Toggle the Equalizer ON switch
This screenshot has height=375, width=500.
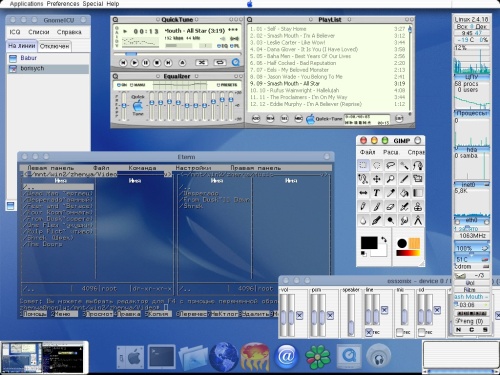click(122, 85)
